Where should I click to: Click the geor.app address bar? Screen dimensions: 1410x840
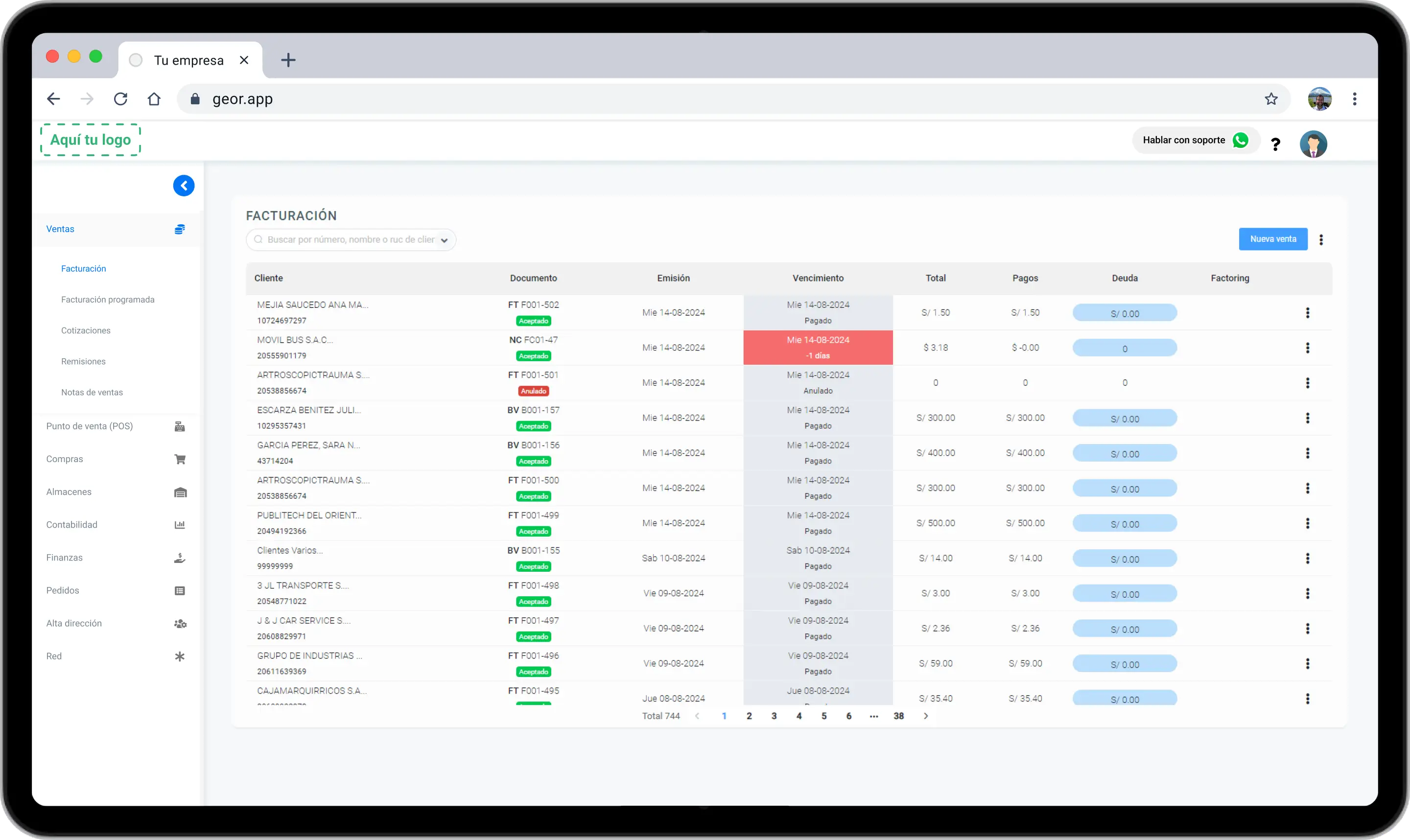pyautogui.click(x=733, y=99)
